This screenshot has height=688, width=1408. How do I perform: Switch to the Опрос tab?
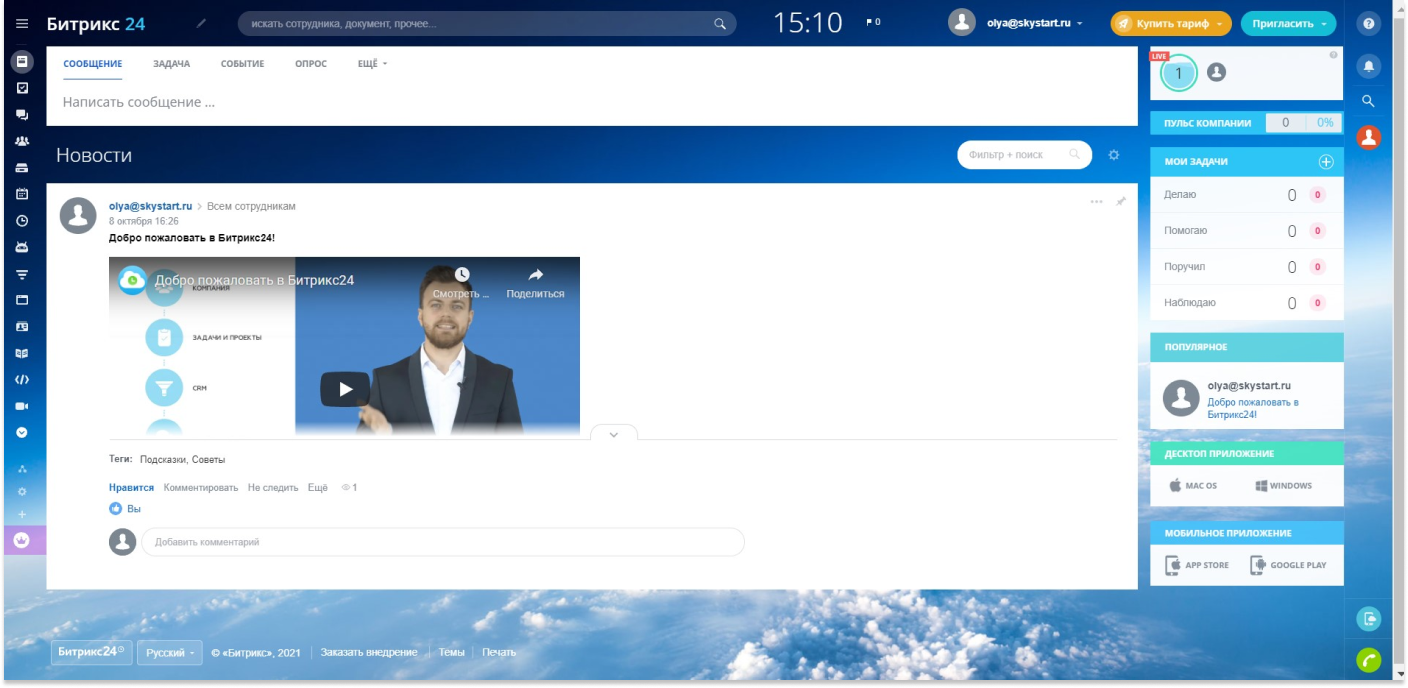[311, 64]
